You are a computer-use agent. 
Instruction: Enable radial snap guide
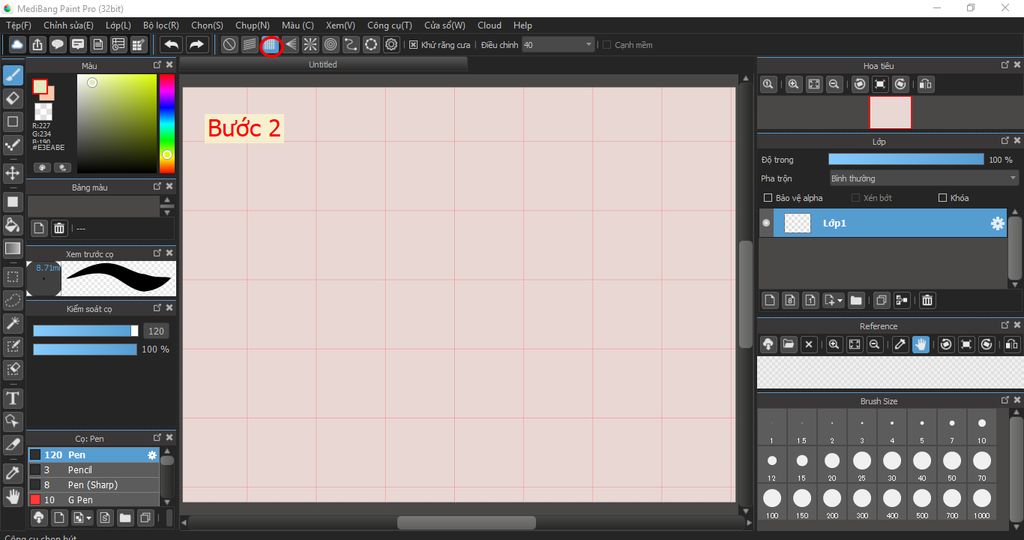(310, 44)
